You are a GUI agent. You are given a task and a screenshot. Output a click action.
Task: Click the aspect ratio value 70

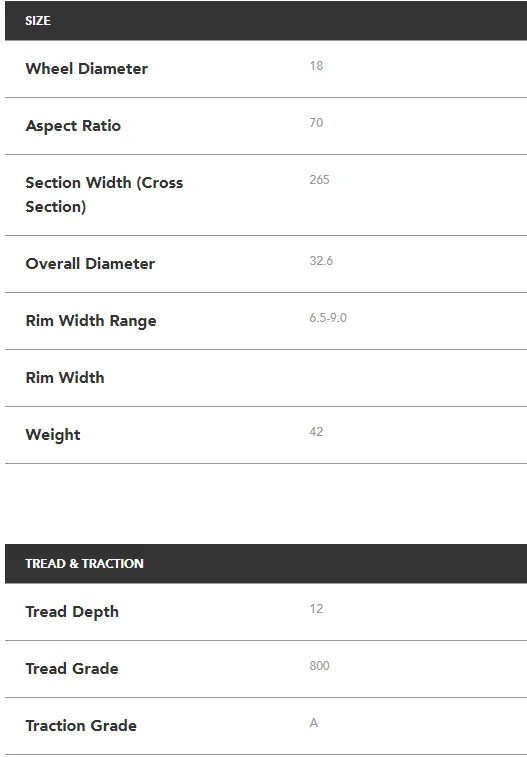316,123
